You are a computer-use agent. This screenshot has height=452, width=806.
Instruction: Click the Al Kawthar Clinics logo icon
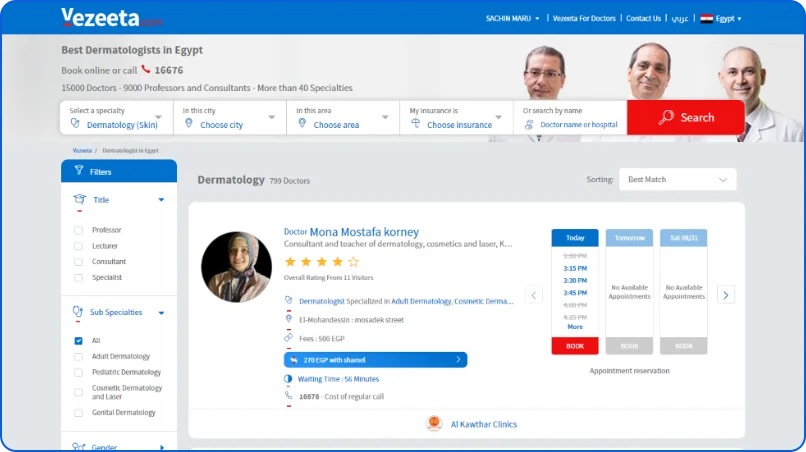tap(434, 423)
